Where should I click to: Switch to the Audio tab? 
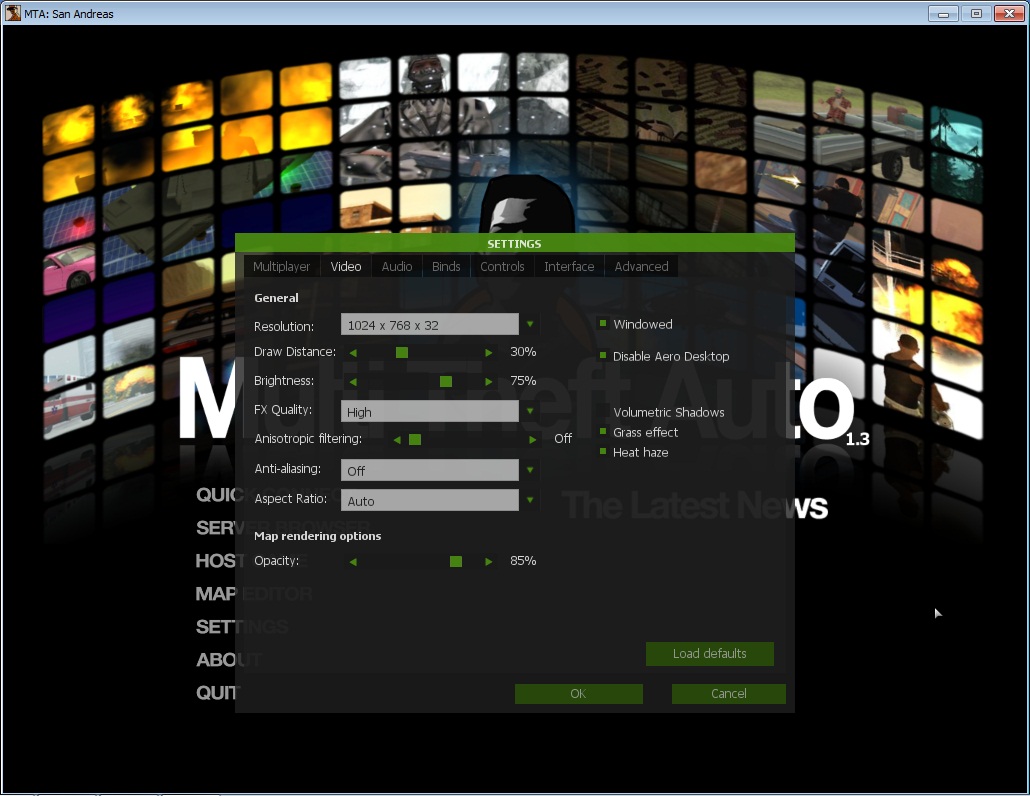pyautogui.click(x=396, y=266)
